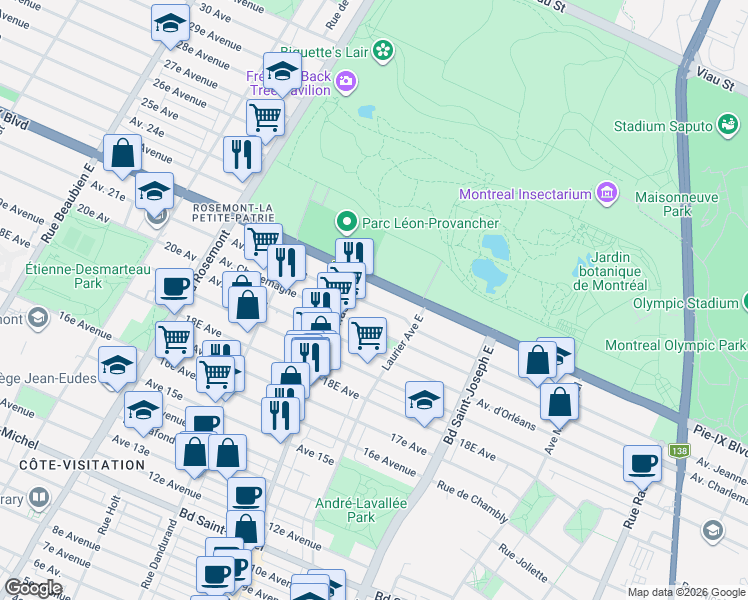The width and height of the screenshot is (748, 600).
Task: Click Olympic Stadium label
Action: (x=686, y=303)
